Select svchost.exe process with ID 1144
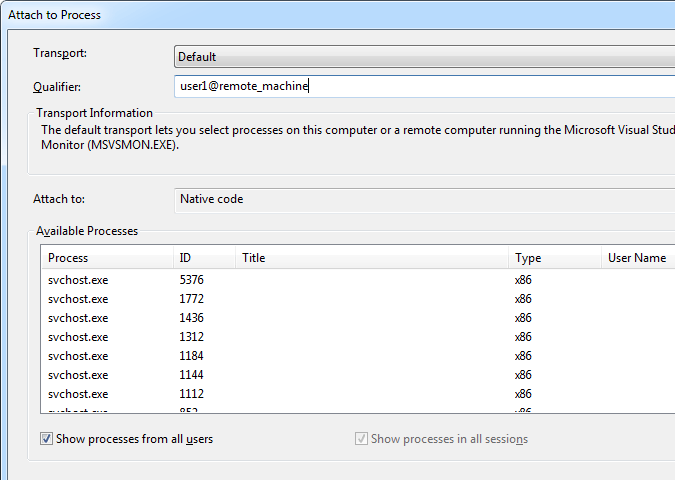Image resolution: width=675 pixels, height=480 pixels. click(x=358, y=375)
